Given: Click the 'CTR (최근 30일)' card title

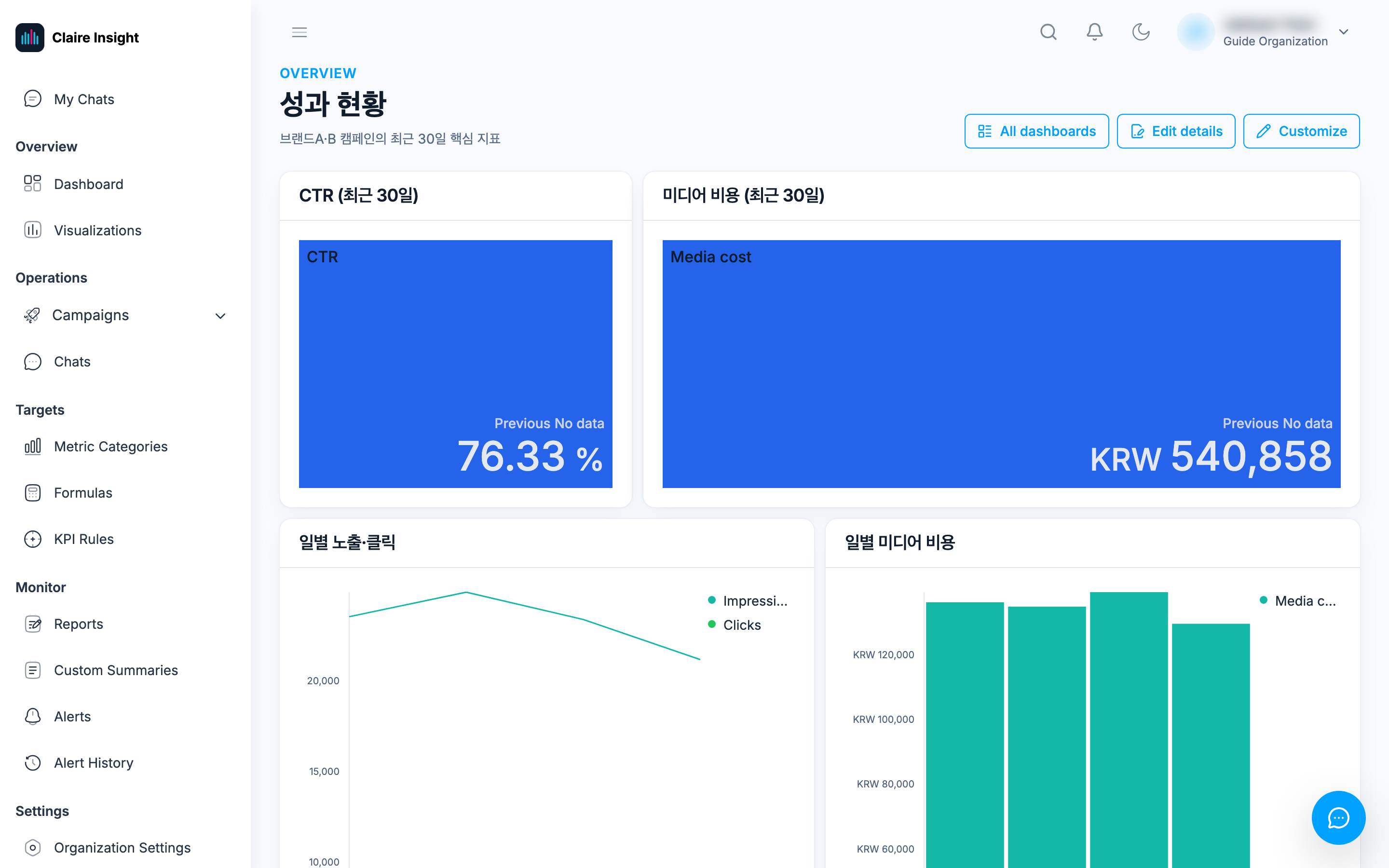Looking at the screenshot, I should (359, 195).
